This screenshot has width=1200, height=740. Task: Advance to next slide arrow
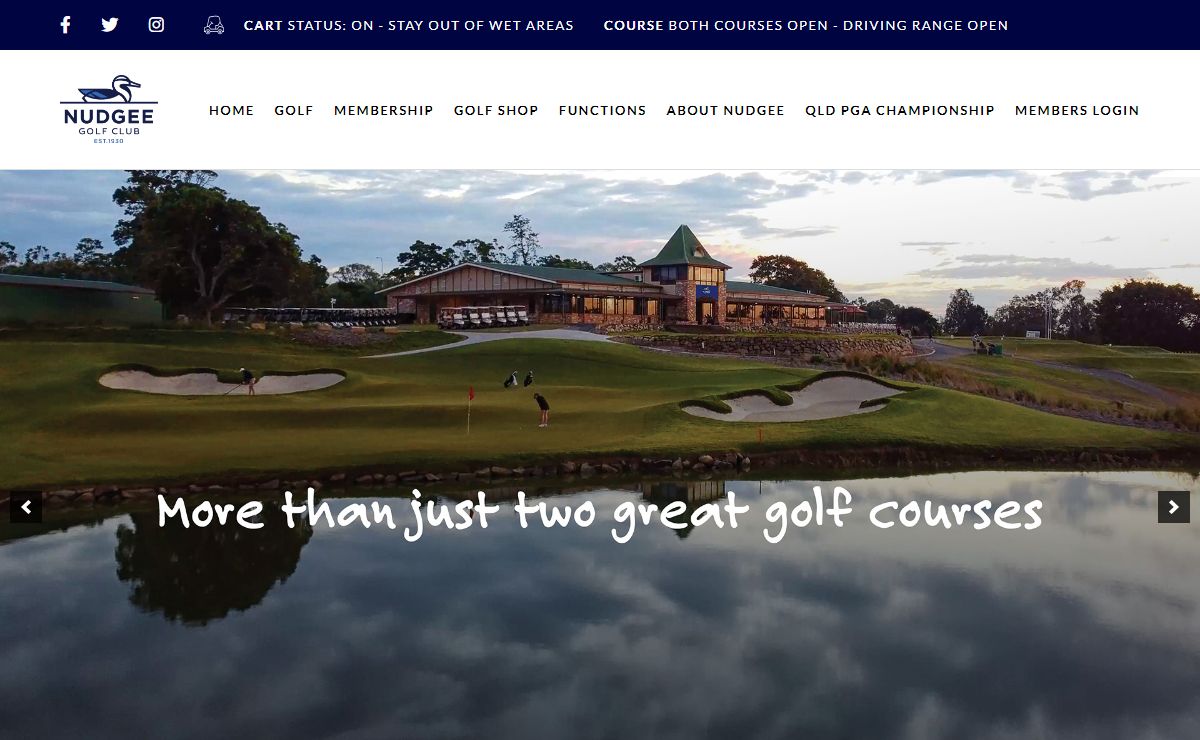(x=1174, y=507)
